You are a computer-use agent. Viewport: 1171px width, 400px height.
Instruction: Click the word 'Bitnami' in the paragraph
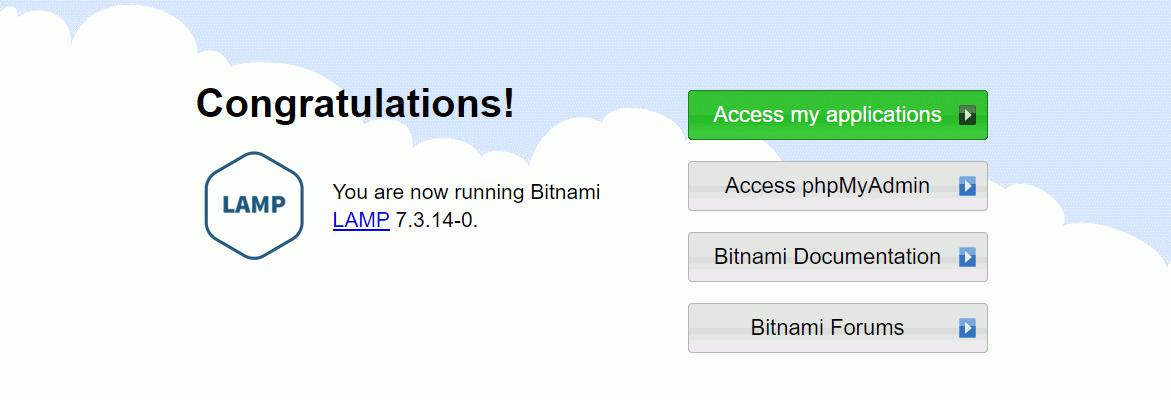[565, 192]
